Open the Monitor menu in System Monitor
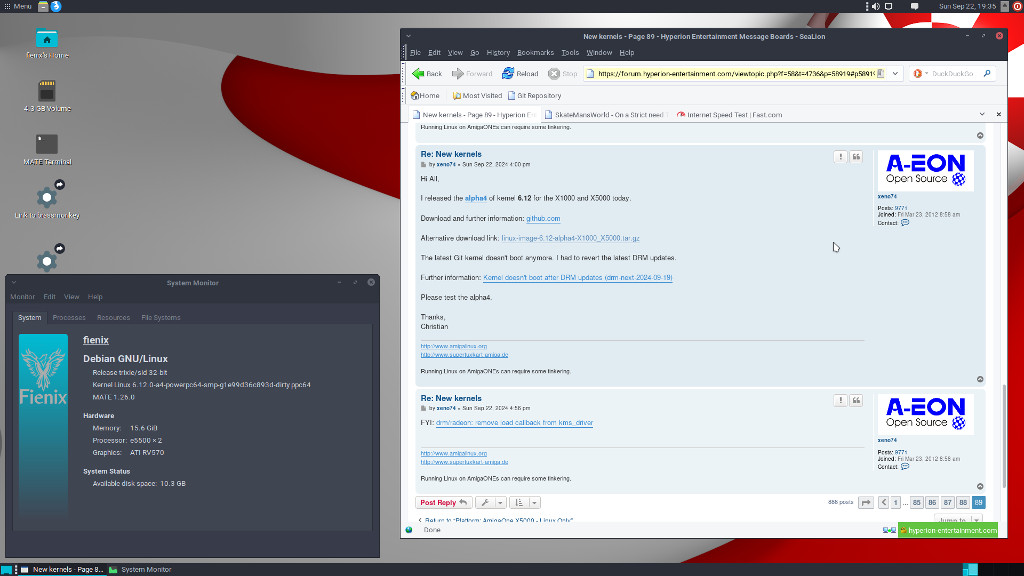1024x576 pixels. (22, 296)
